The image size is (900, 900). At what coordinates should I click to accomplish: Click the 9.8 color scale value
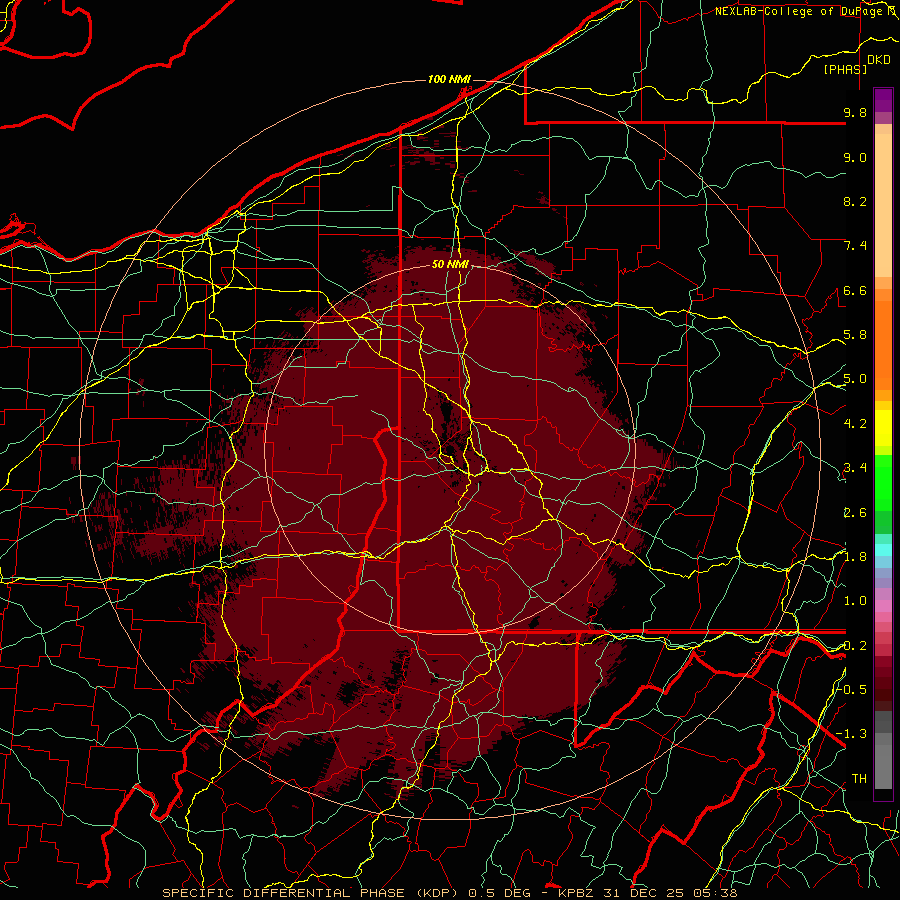[855, 112]
